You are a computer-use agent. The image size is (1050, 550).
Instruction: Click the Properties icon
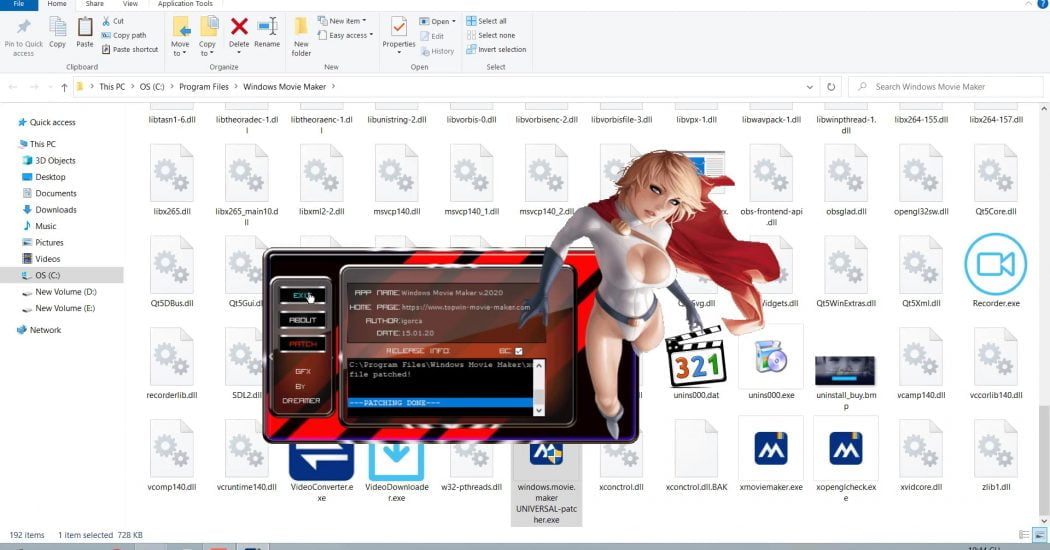[x=399, y=27]
